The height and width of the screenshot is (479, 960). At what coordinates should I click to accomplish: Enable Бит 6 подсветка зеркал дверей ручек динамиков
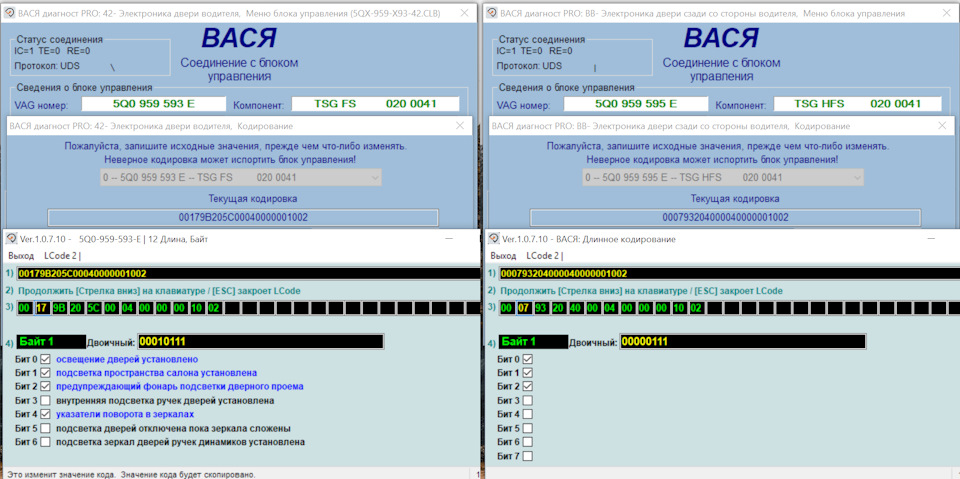point(45,442)
